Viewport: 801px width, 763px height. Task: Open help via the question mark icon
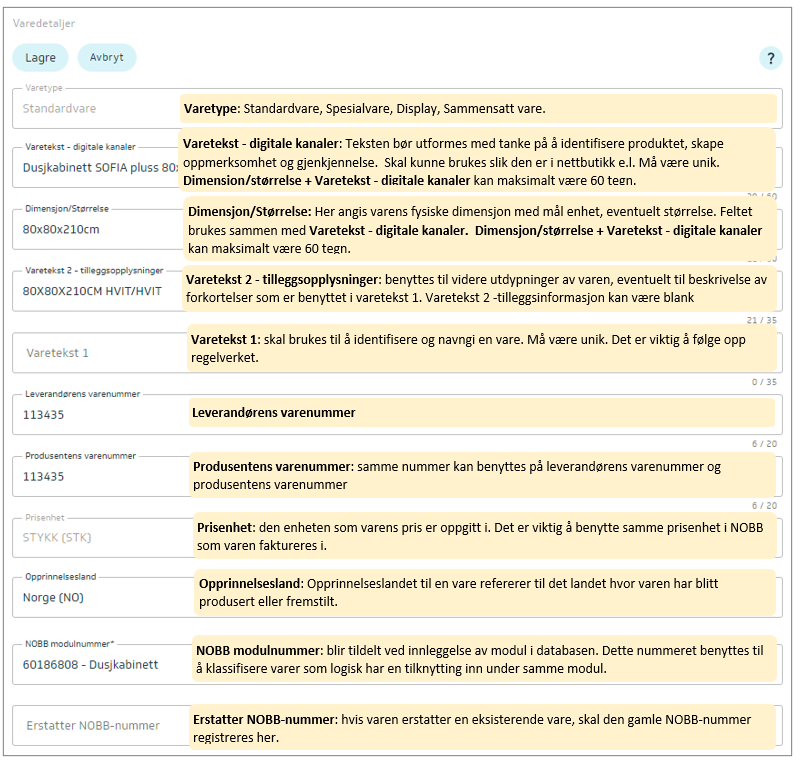click(770, 58)
